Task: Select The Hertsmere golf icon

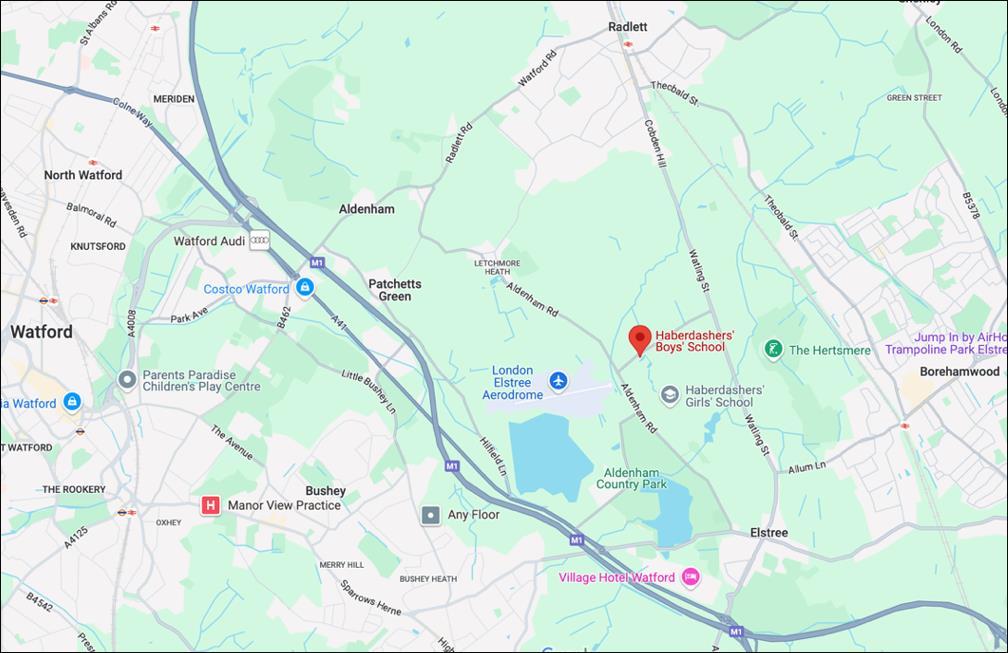Action: pos(773,350)
